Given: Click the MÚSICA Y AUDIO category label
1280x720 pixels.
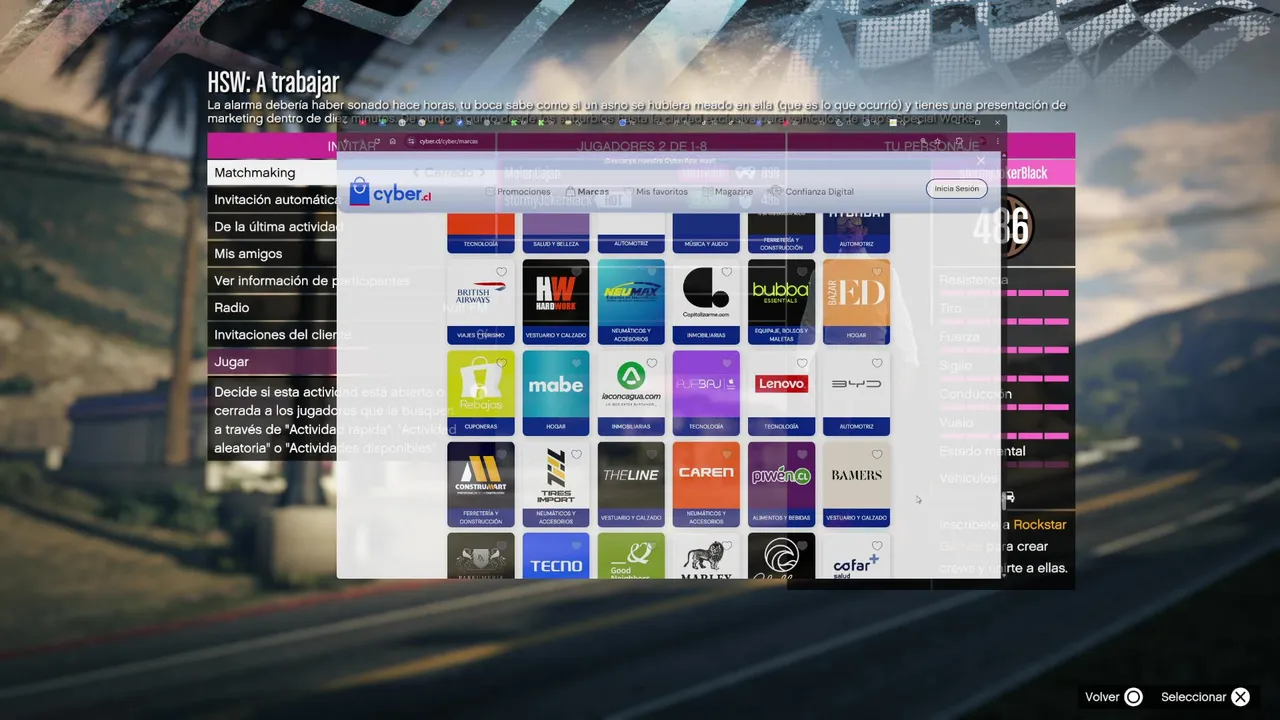Looking at the screenshot, I should [706, 244].
